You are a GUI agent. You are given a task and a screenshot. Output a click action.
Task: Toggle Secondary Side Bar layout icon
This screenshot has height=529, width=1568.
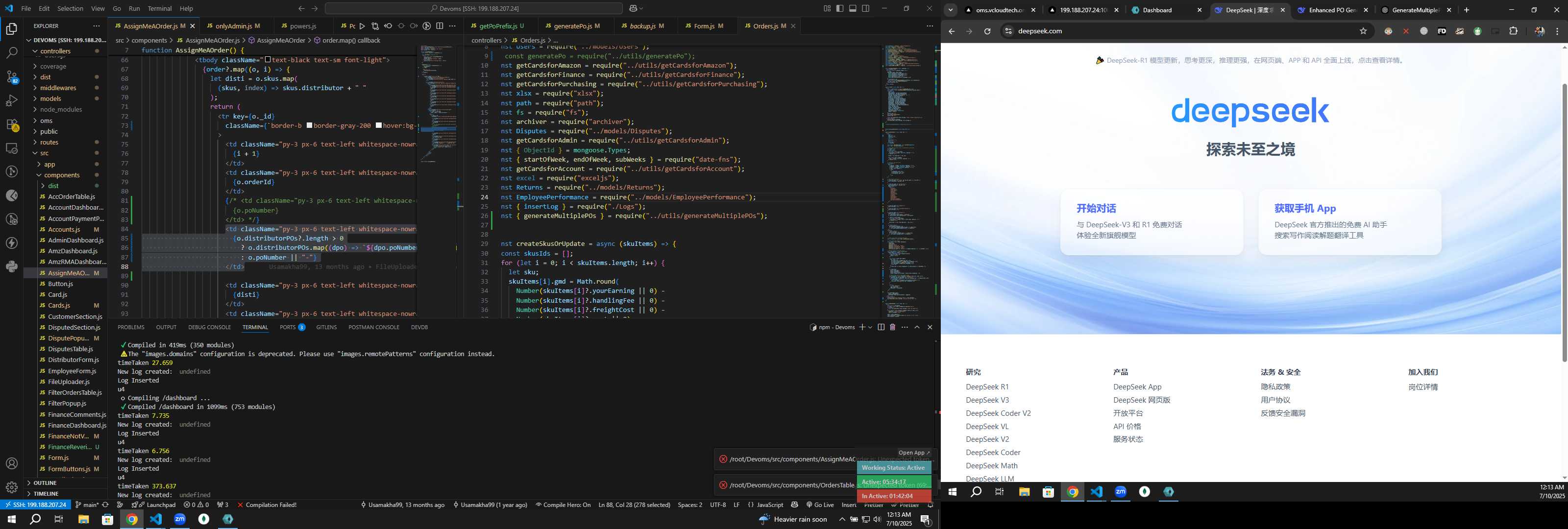[865, 8]
